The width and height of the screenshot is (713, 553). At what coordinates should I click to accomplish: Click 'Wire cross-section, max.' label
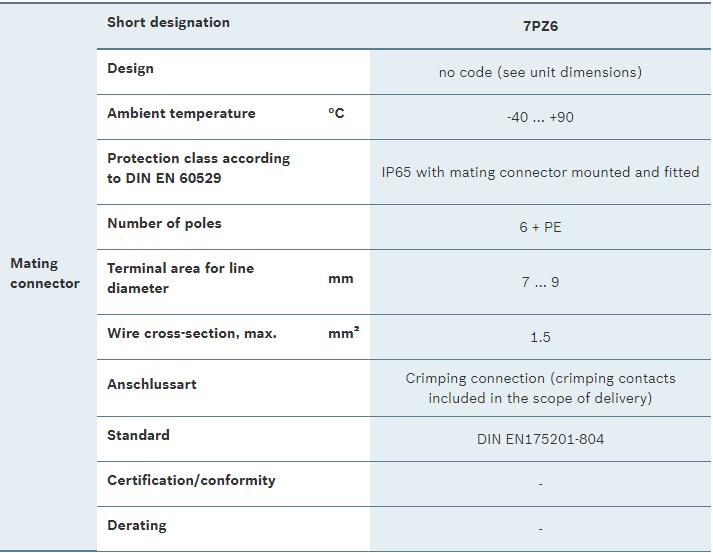click(191, 333)
